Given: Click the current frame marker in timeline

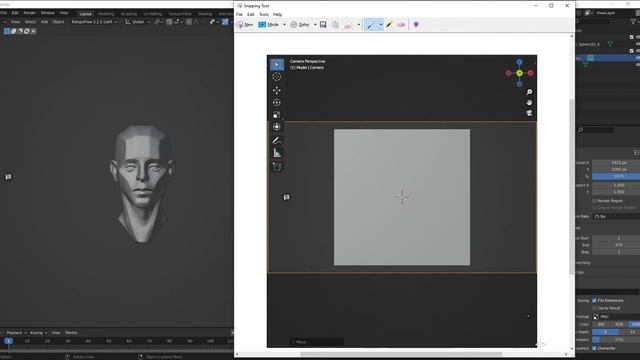Looking at the screenshot, I should tap(8, 341).
